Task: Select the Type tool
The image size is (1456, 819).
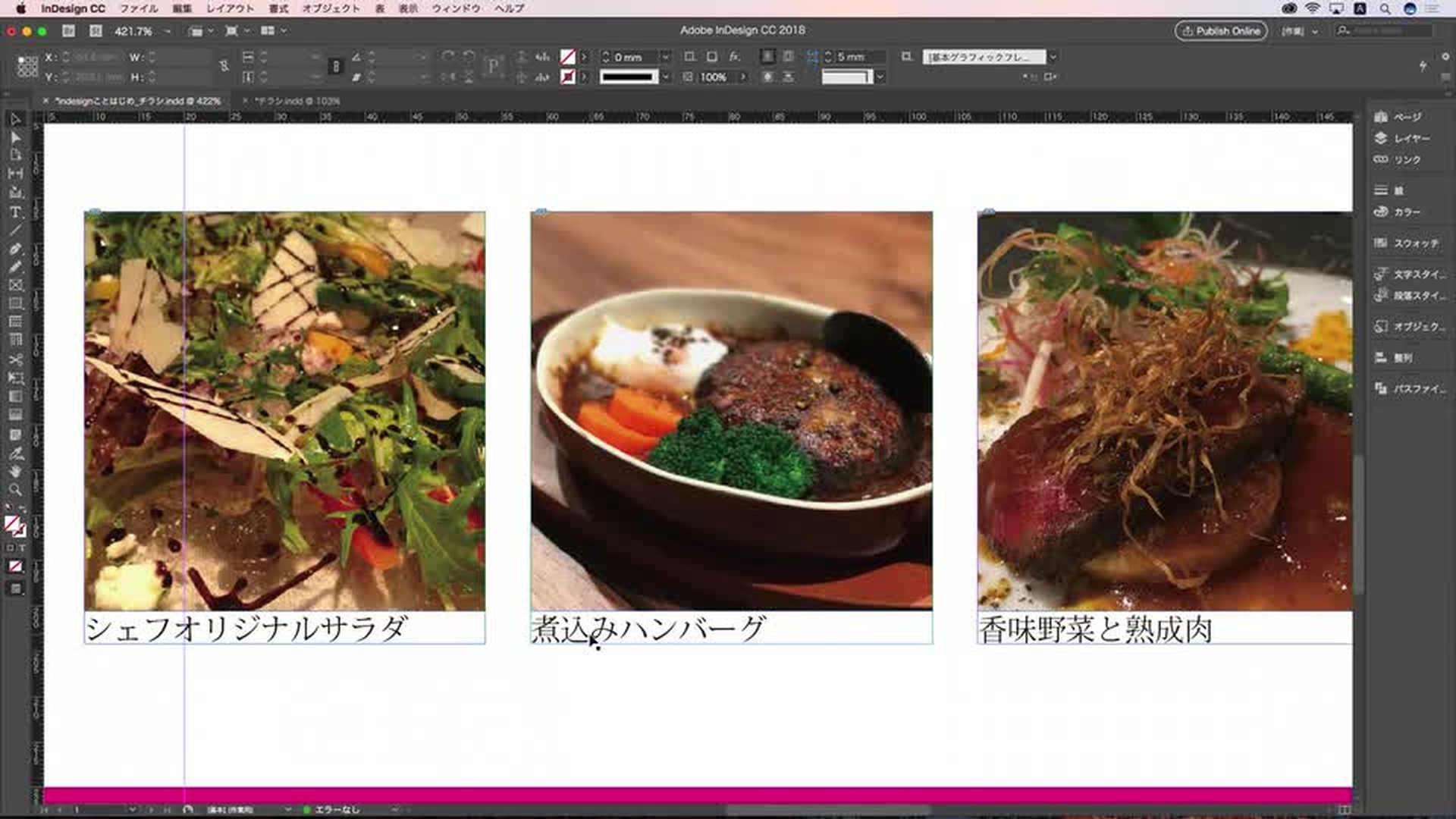Action: click(x=15, y=212)
